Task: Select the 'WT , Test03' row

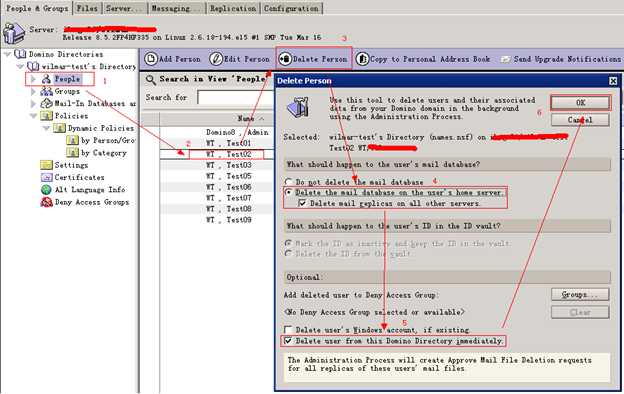Action: (217, 165)
